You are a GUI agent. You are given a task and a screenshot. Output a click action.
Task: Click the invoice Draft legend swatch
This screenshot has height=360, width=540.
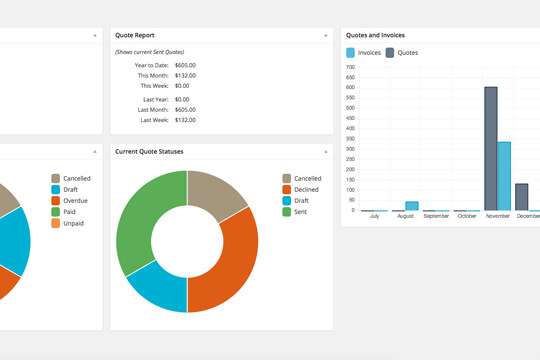(55, 189)
